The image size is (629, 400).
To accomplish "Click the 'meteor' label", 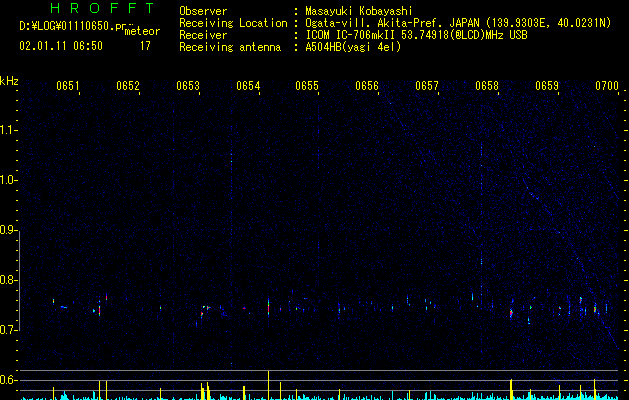I will point(142,31).
